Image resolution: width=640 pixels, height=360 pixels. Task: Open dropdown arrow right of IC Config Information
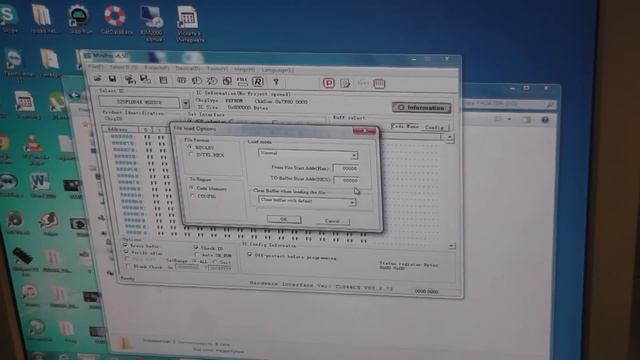(451, 246)
